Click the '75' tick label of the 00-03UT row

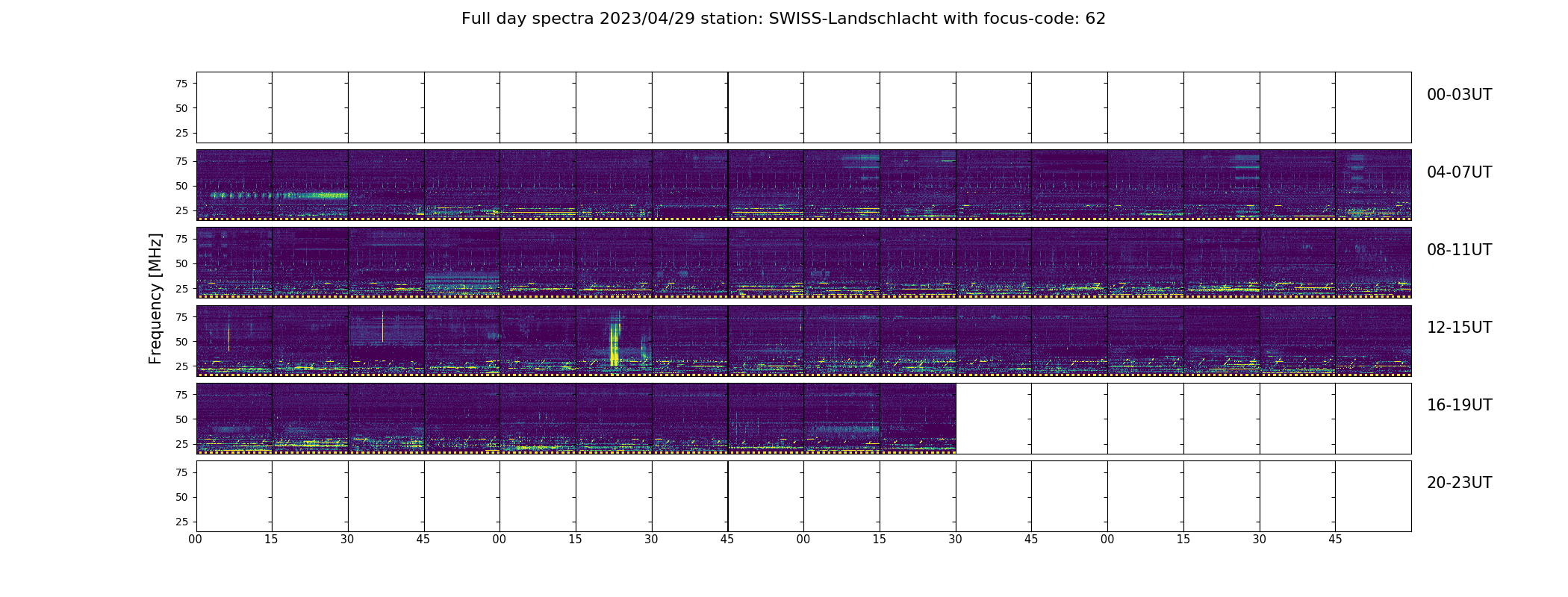[x=181, y=84]
